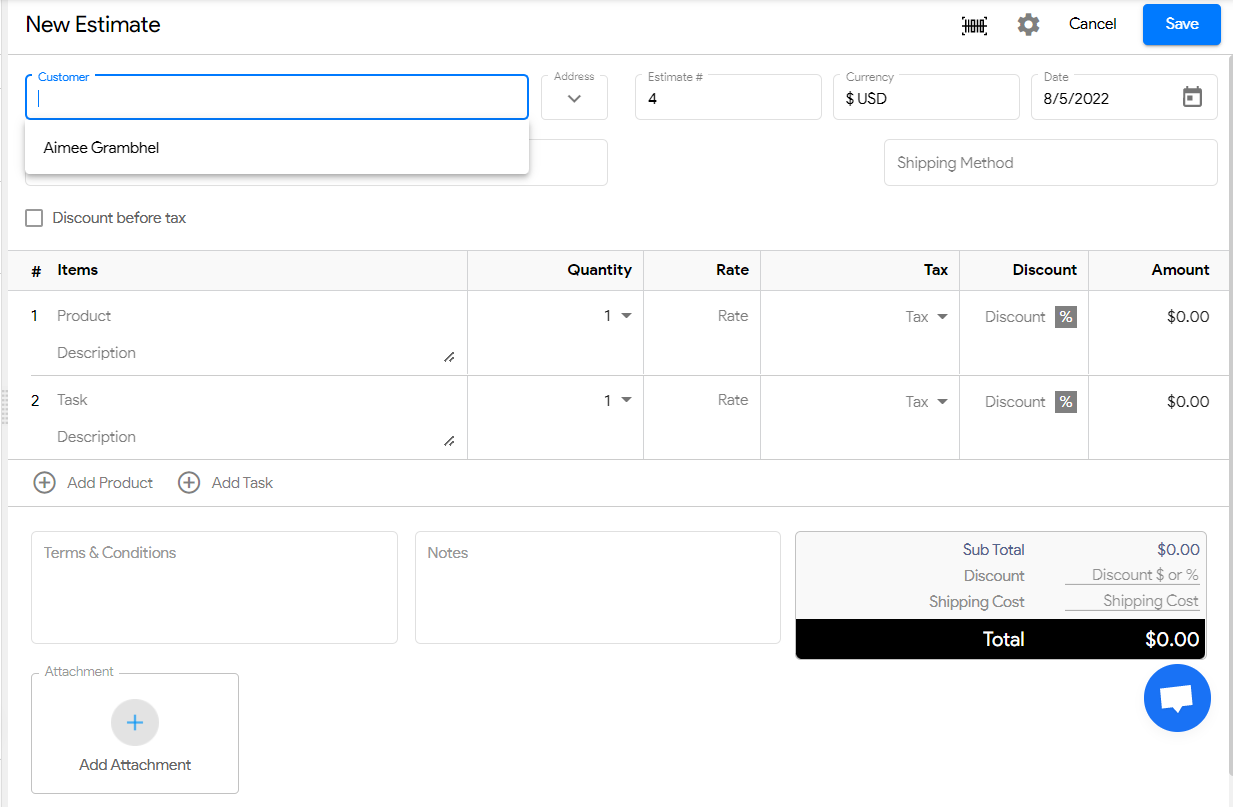
Task: Expand the Address dropdown
Action: pos(574,98)
